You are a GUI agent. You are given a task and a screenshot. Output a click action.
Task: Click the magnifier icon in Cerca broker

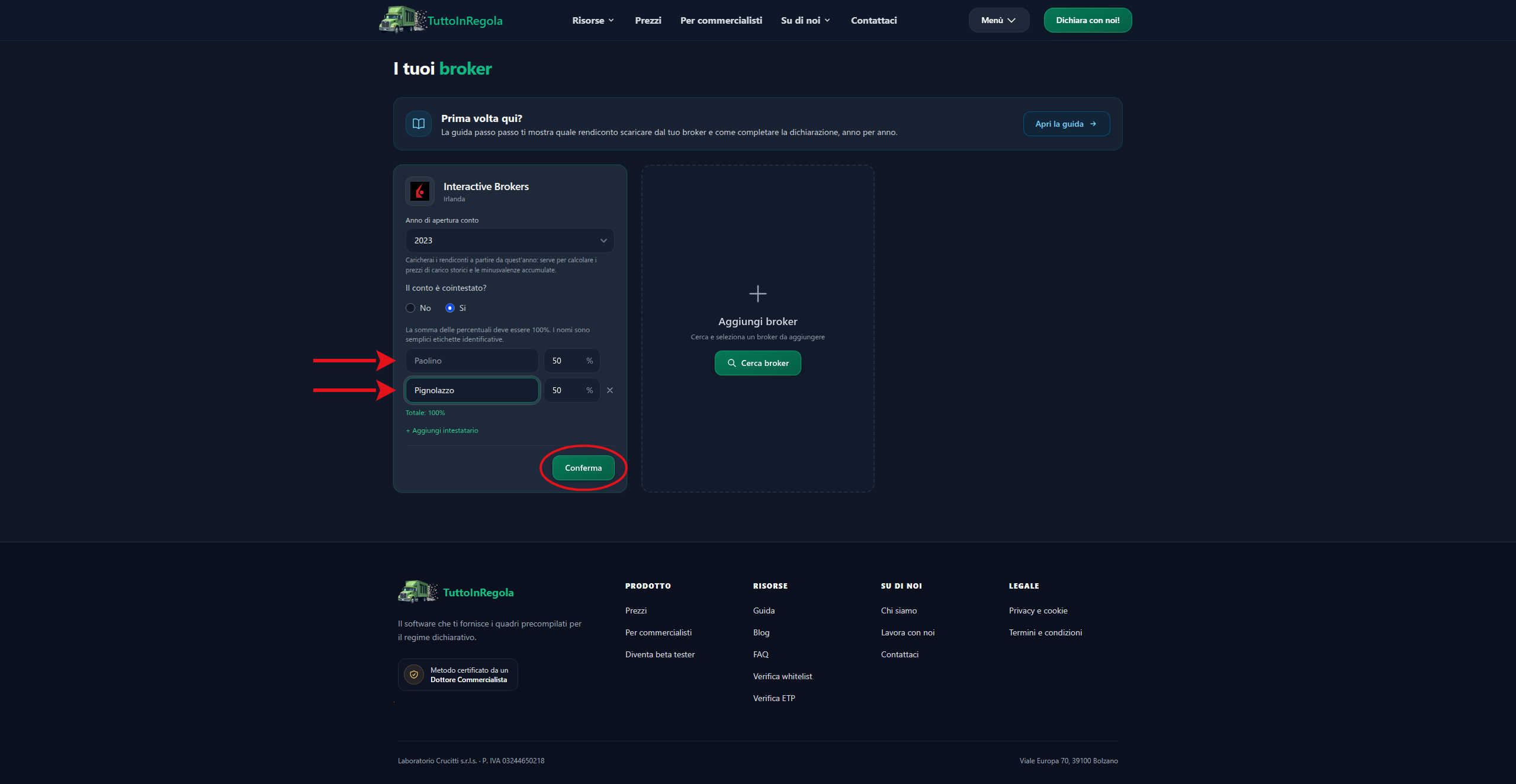pos(732,363)
